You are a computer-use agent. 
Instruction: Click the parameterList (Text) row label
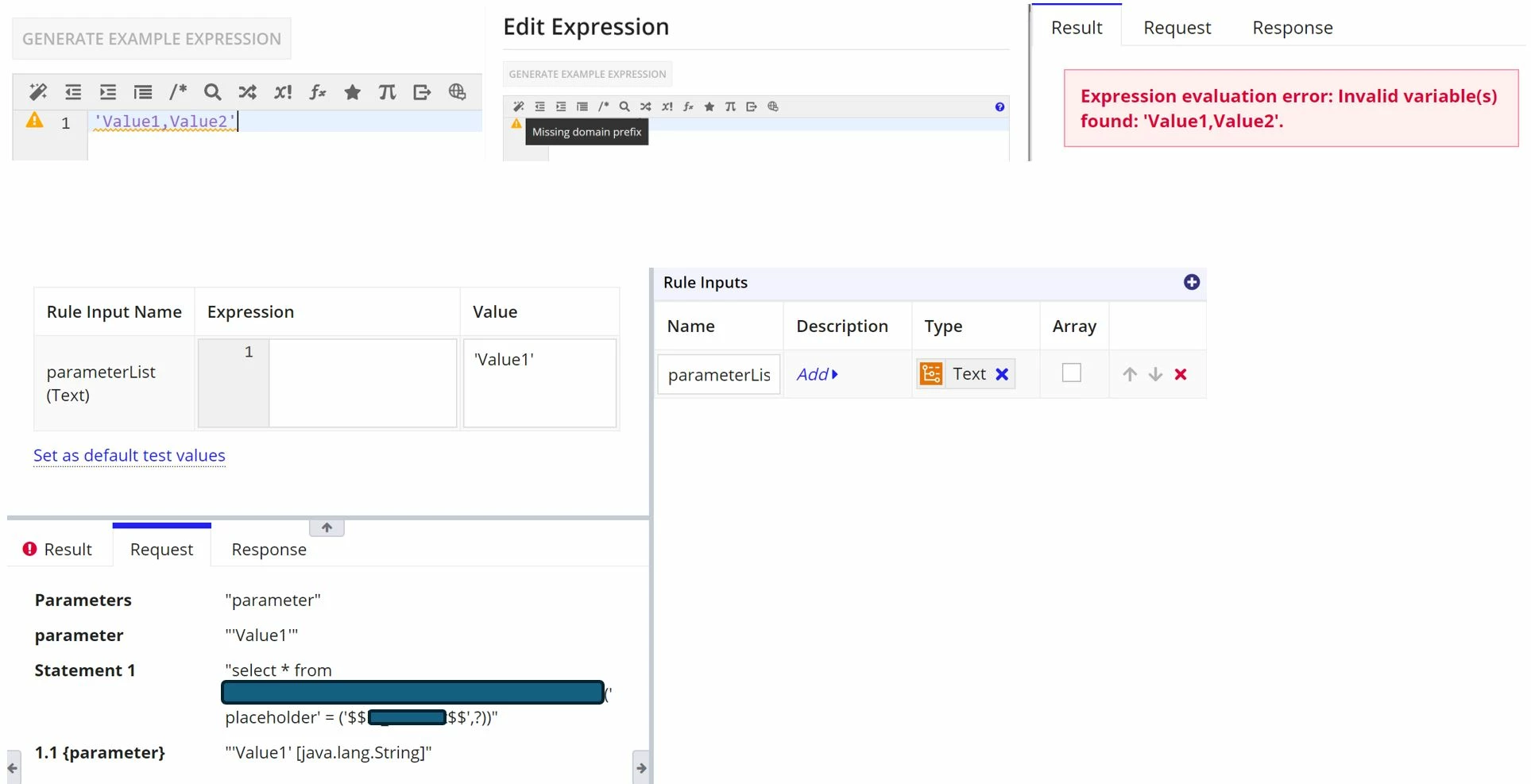point(101,383)
